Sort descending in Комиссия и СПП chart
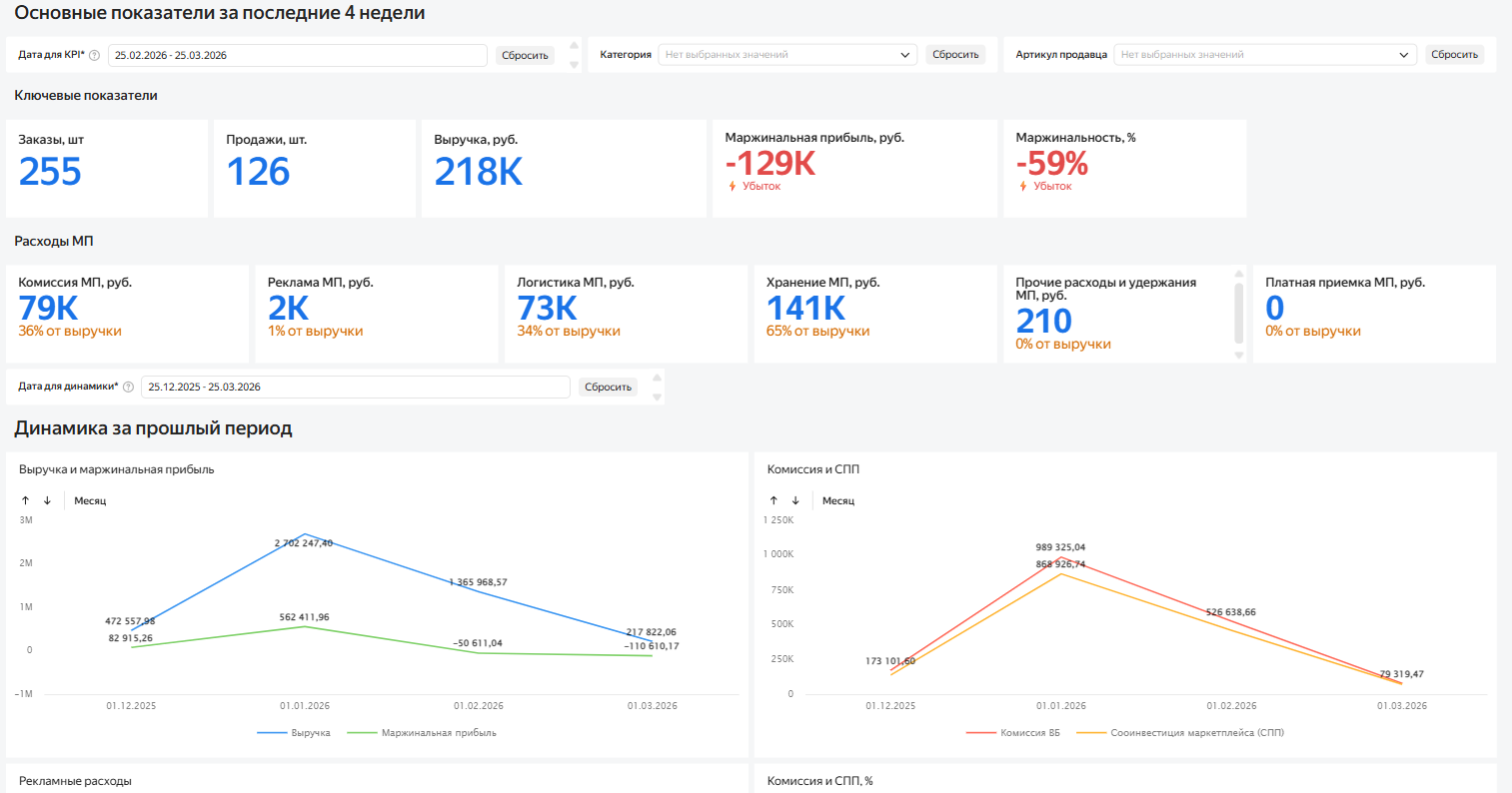 click(795, 500)
